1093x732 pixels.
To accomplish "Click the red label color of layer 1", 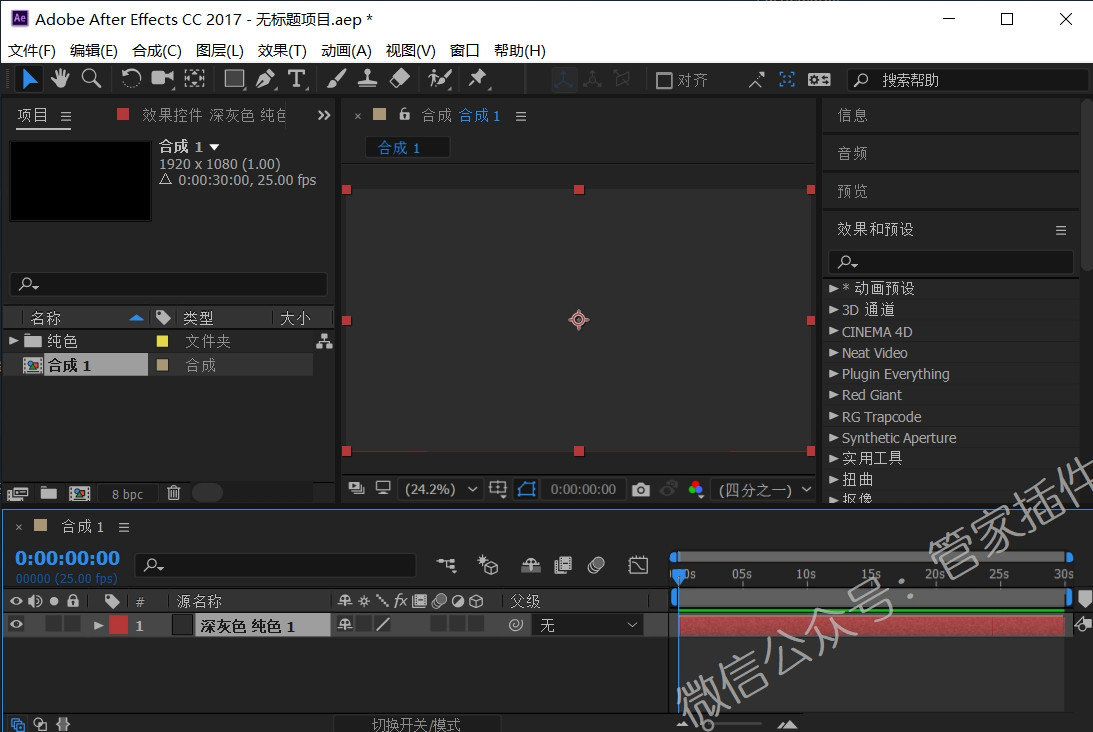I will point(119,625).
